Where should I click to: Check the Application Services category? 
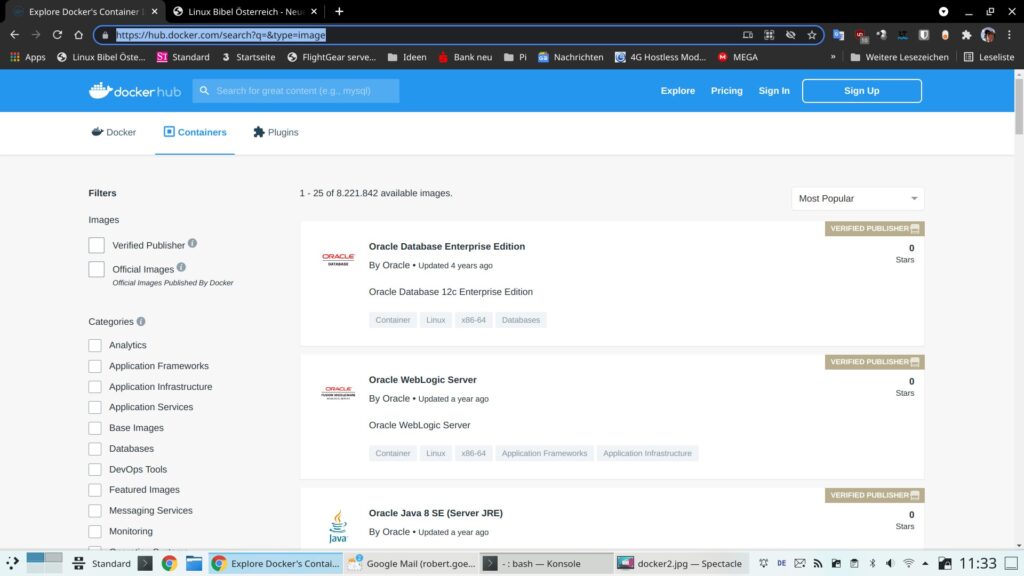tap(95, 407)
